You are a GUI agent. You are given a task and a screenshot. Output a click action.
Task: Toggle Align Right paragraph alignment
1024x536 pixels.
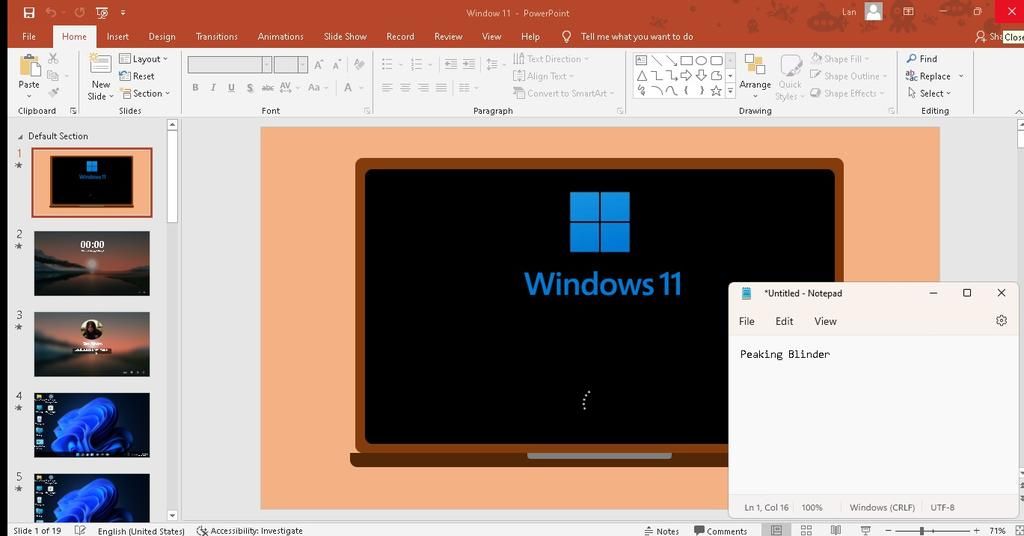coord(423,87)
